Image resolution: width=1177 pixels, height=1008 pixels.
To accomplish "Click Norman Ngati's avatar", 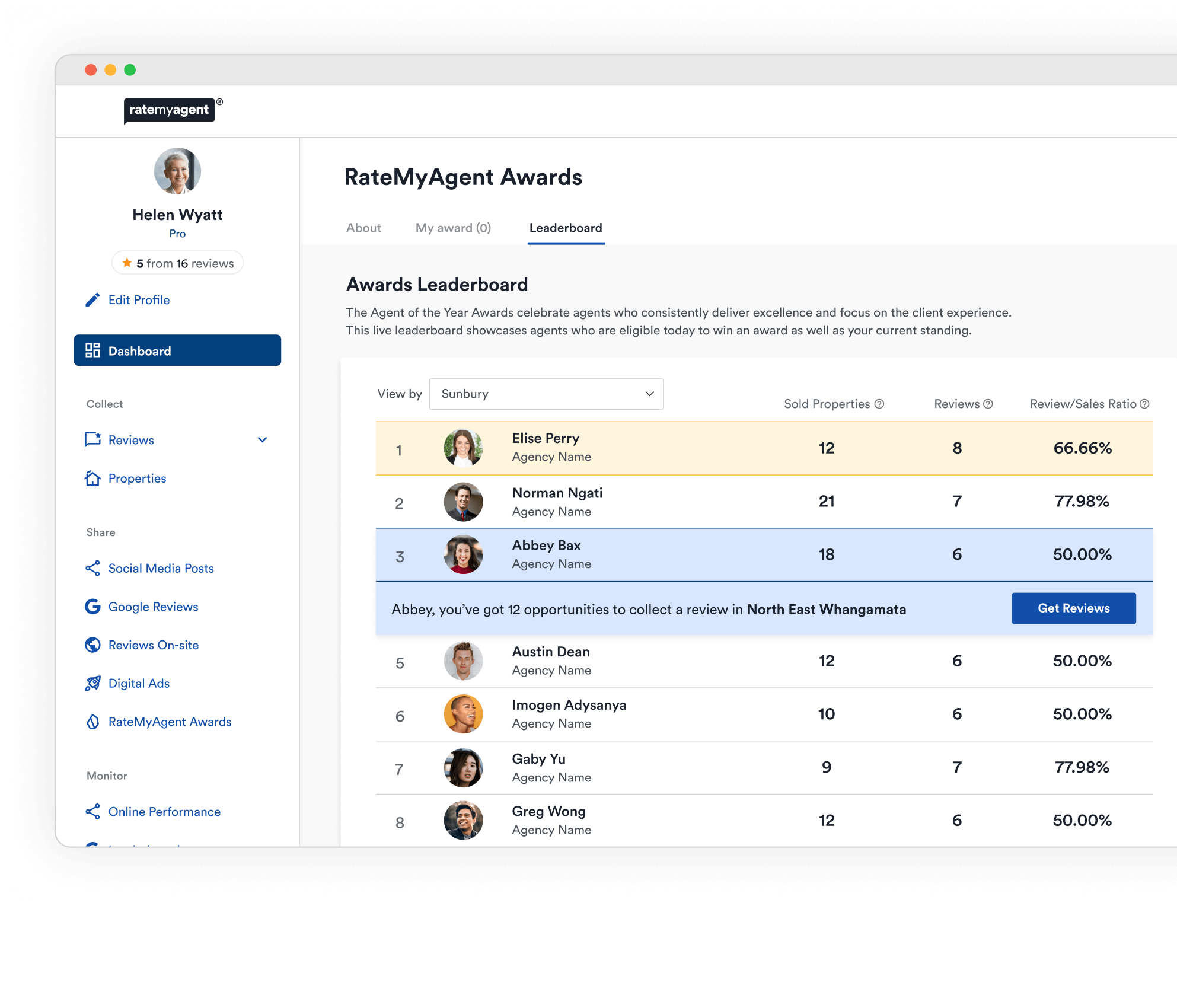I will pyautogui.click(x=463, y=502).
